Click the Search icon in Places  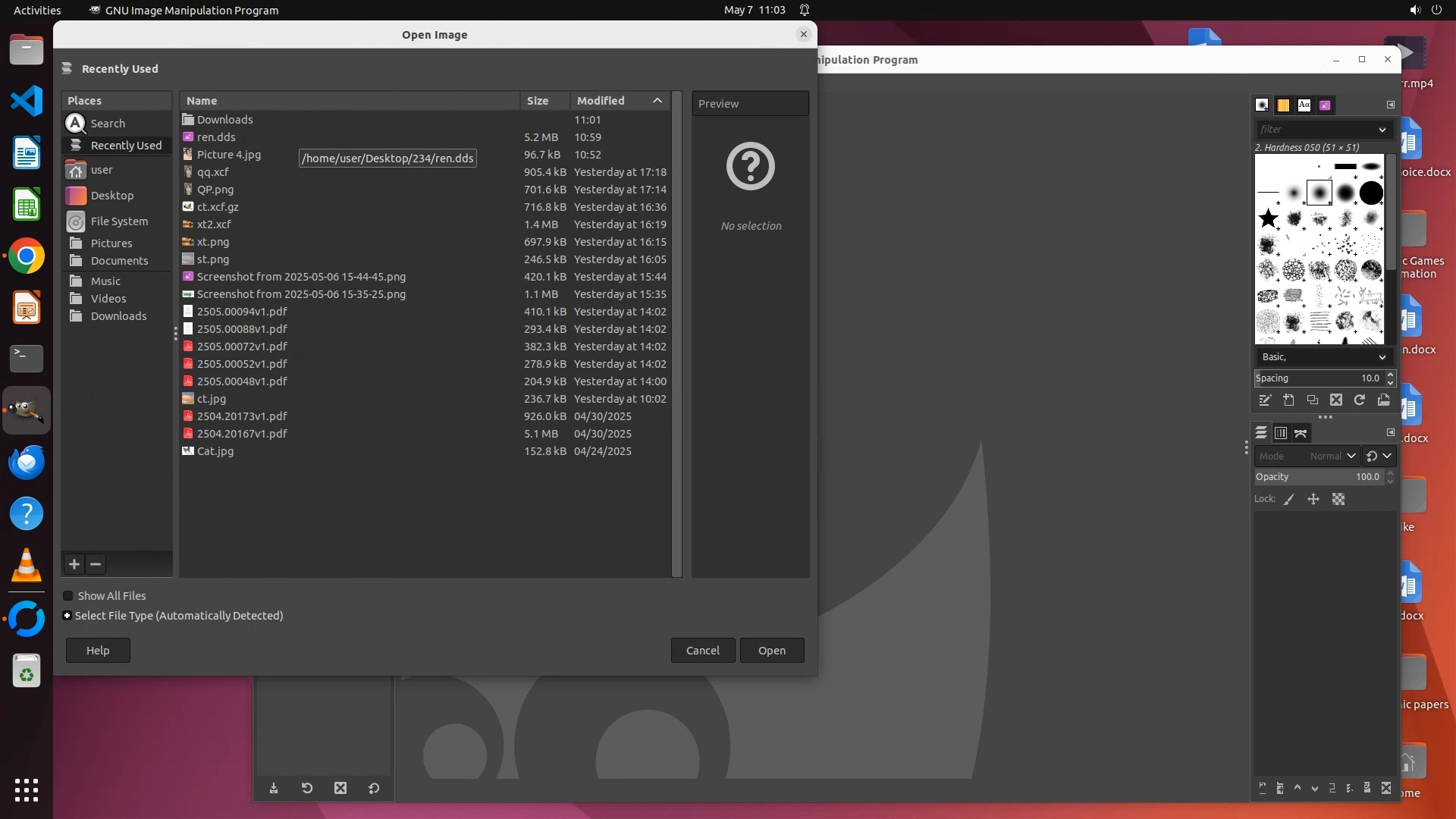76,124
